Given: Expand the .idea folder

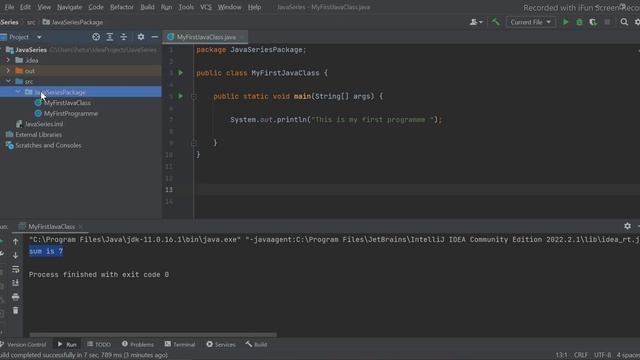Looking at the screenshot, I should point(8,60).
